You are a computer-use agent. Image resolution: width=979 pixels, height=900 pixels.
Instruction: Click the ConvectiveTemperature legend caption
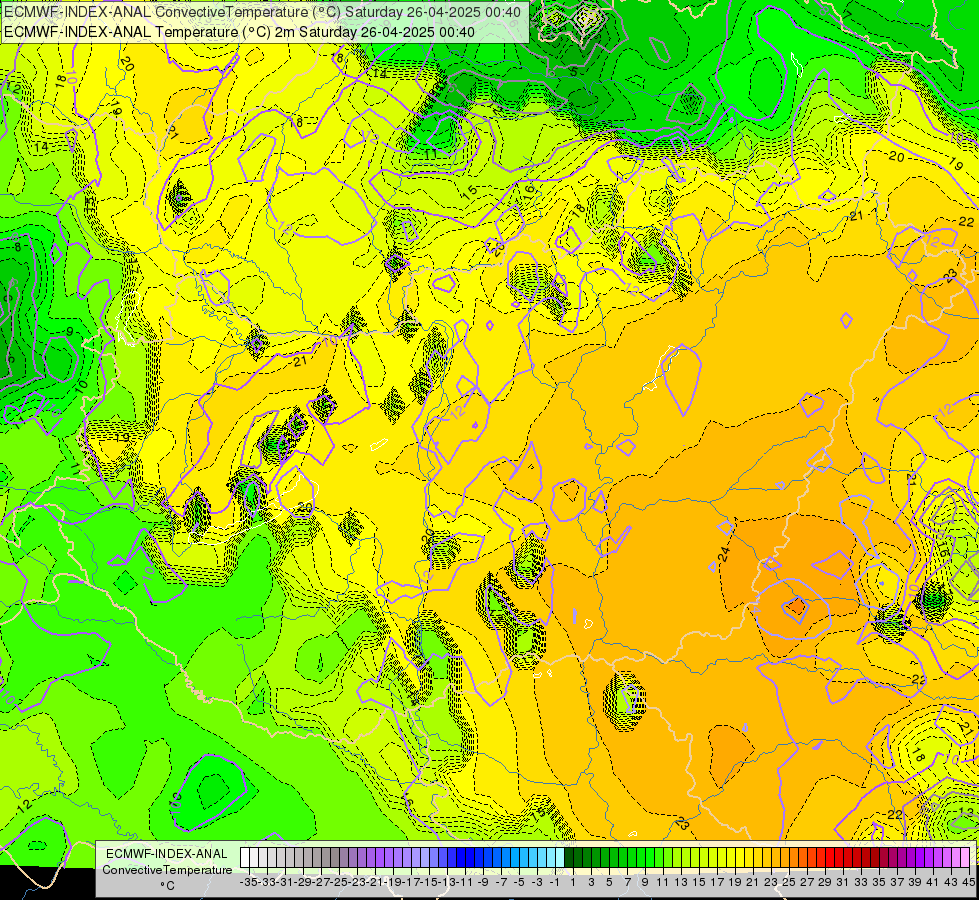(167, 869)
